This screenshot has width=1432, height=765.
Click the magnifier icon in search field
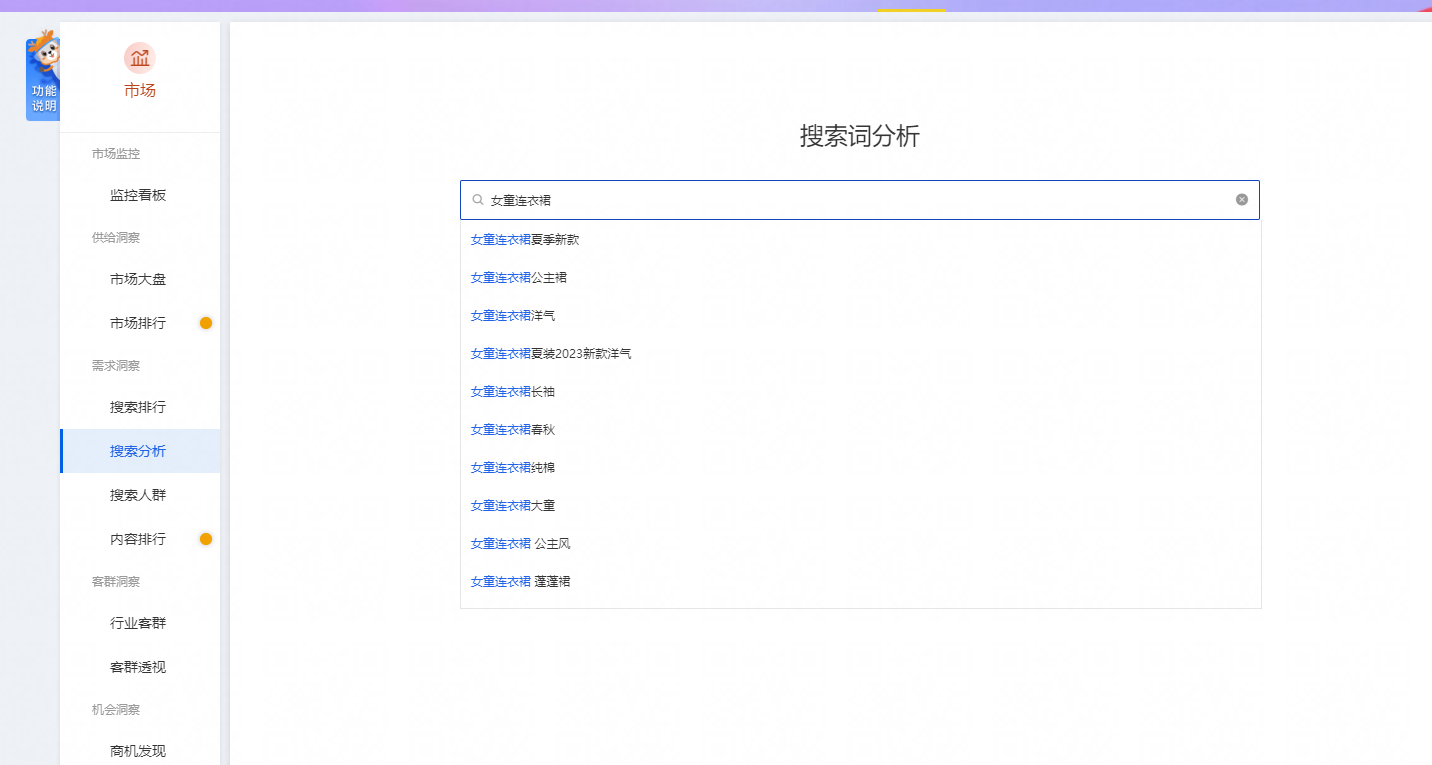[478, 200]
